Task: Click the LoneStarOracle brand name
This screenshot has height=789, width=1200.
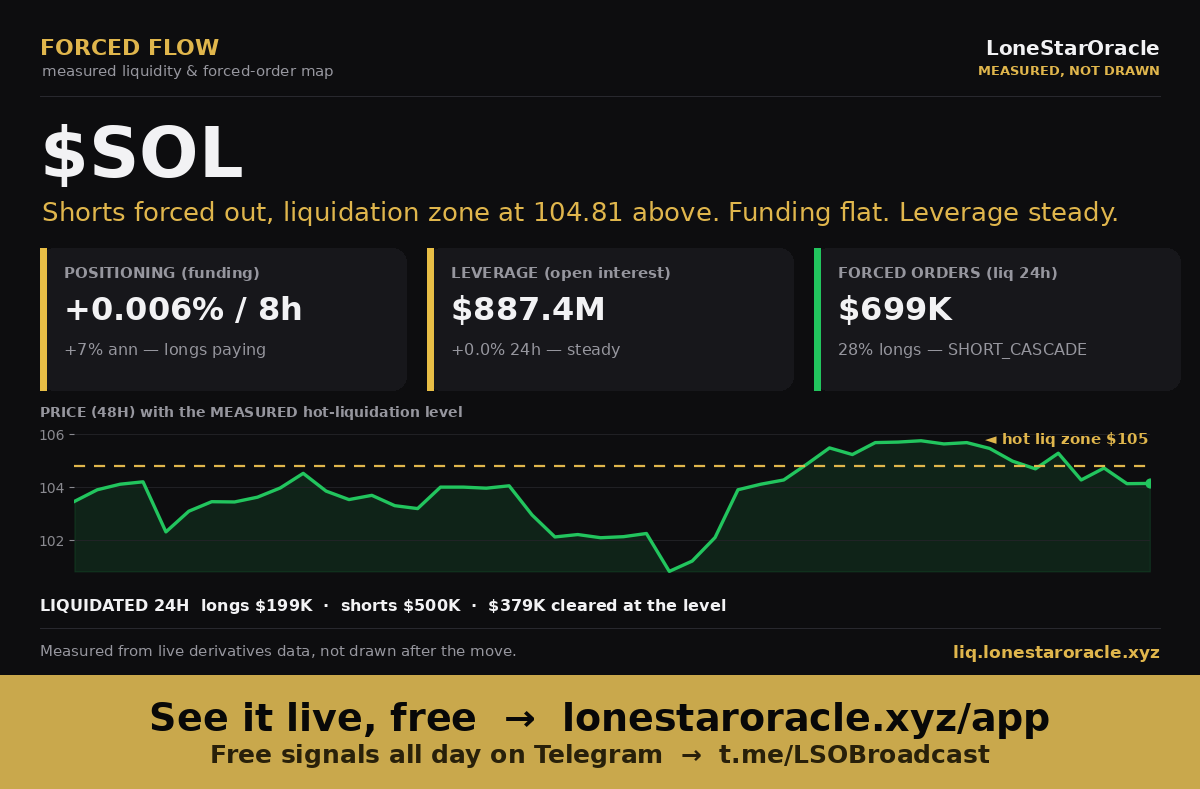Action: coord(1072,48)
